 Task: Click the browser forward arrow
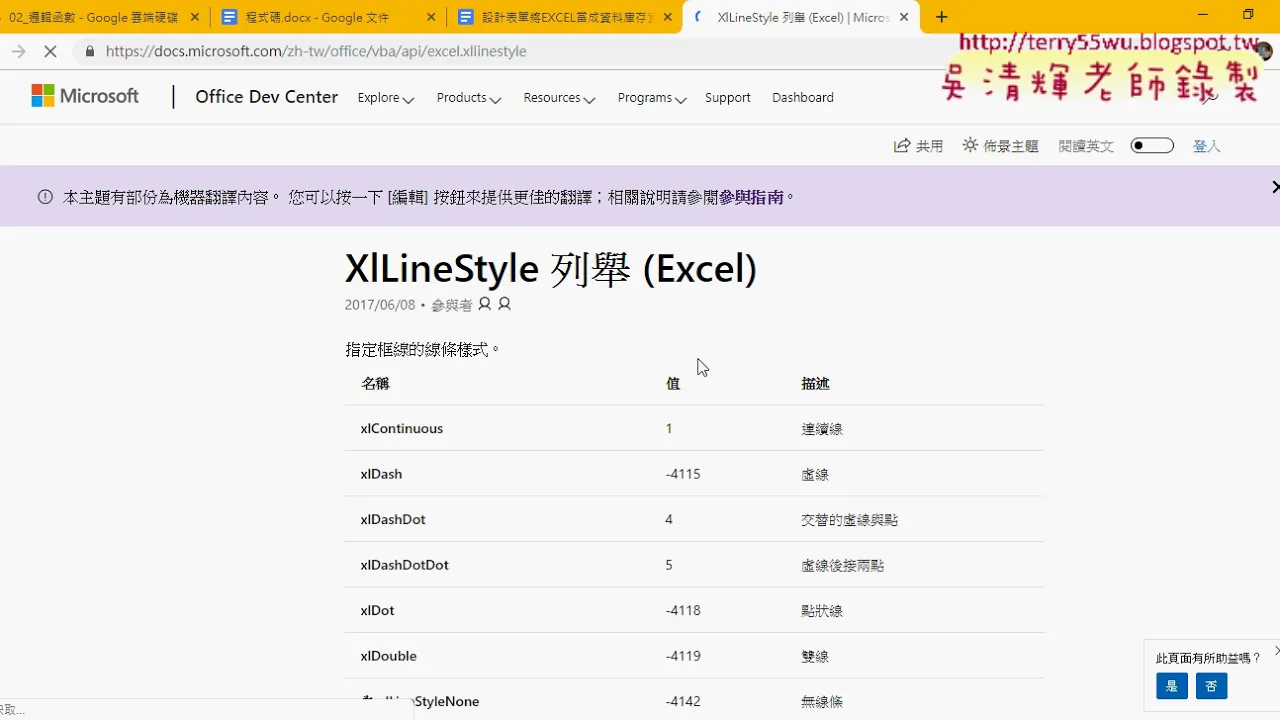[x=18, y=51]
